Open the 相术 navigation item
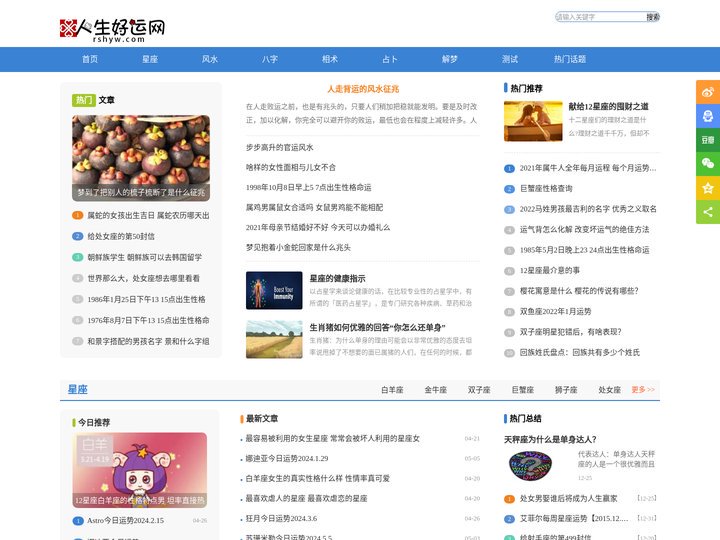The width and height of the screenshot is (720, 540). pos(330,59)
